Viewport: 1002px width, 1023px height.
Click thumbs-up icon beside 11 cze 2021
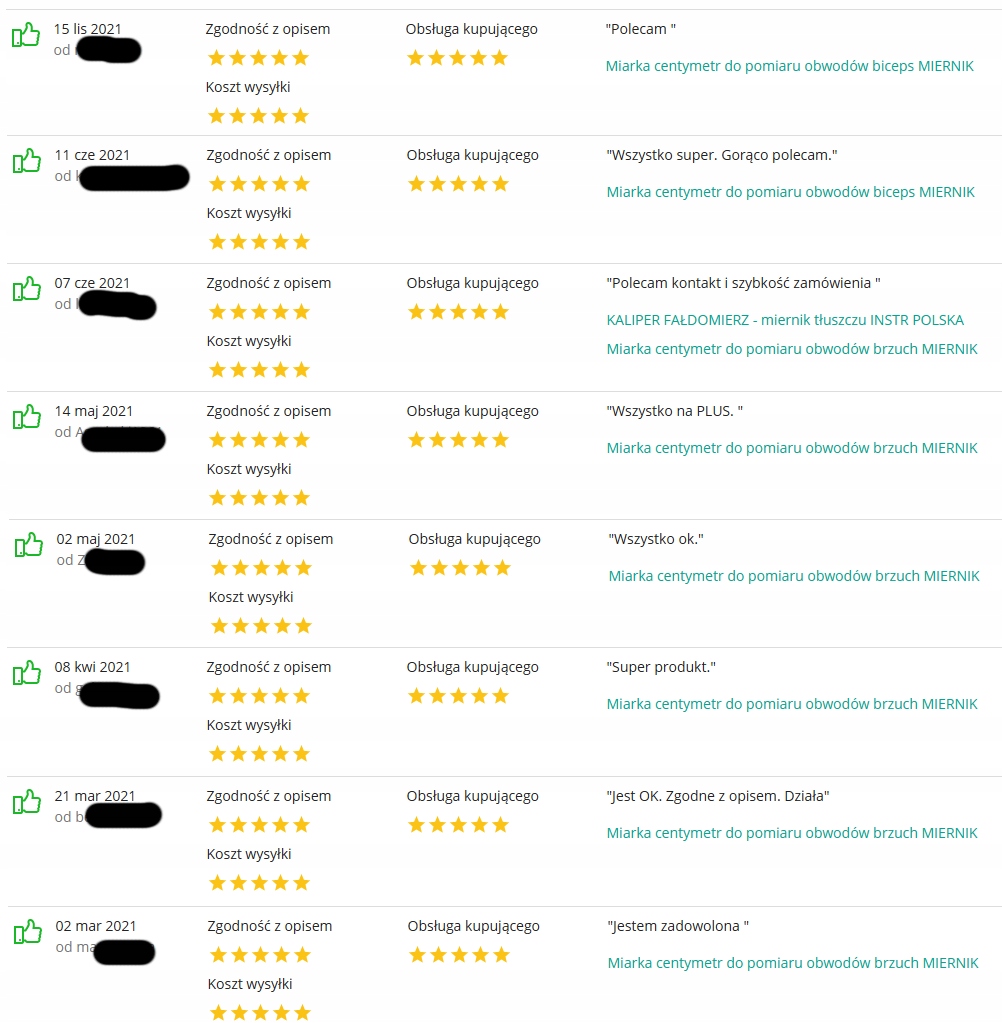point(26,161)
